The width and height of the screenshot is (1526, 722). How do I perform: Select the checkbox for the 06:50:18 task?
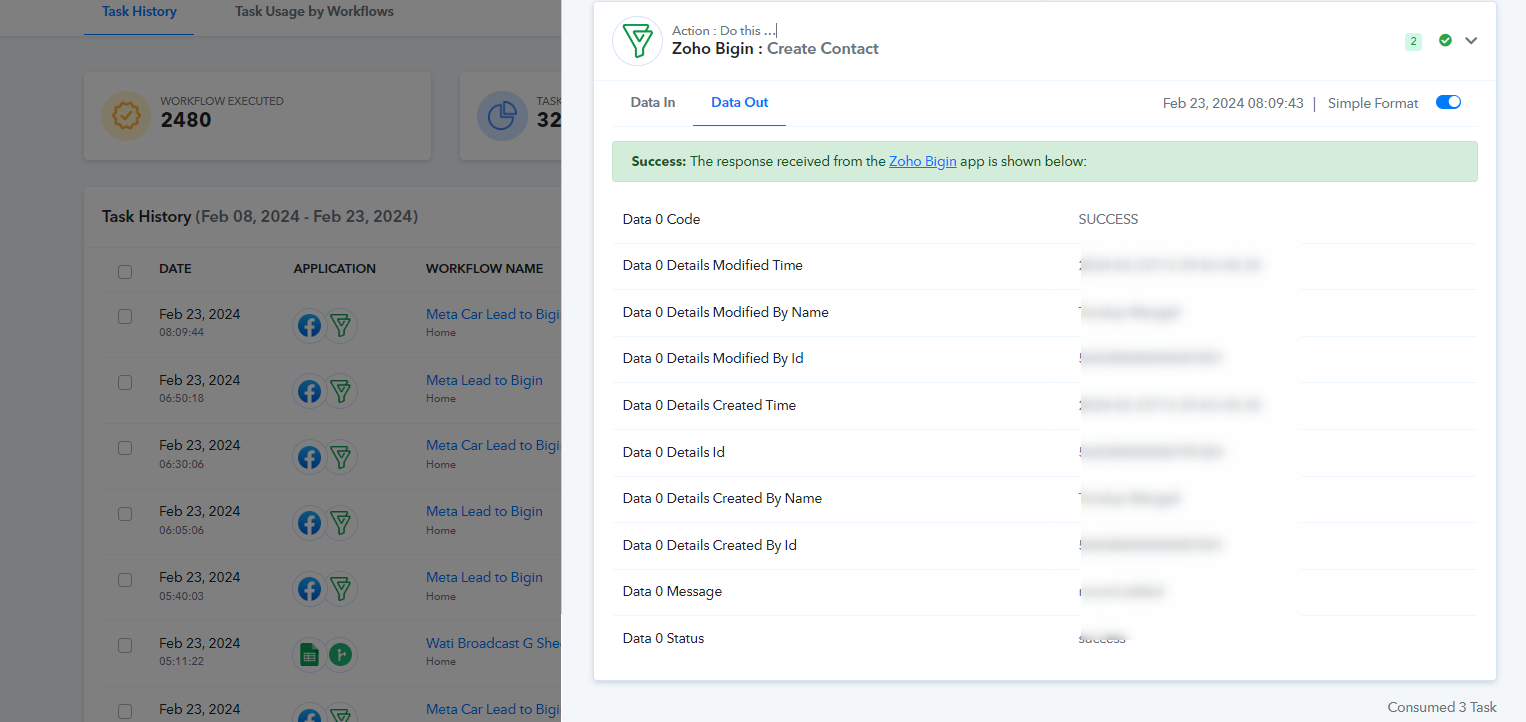click(125, 382)
